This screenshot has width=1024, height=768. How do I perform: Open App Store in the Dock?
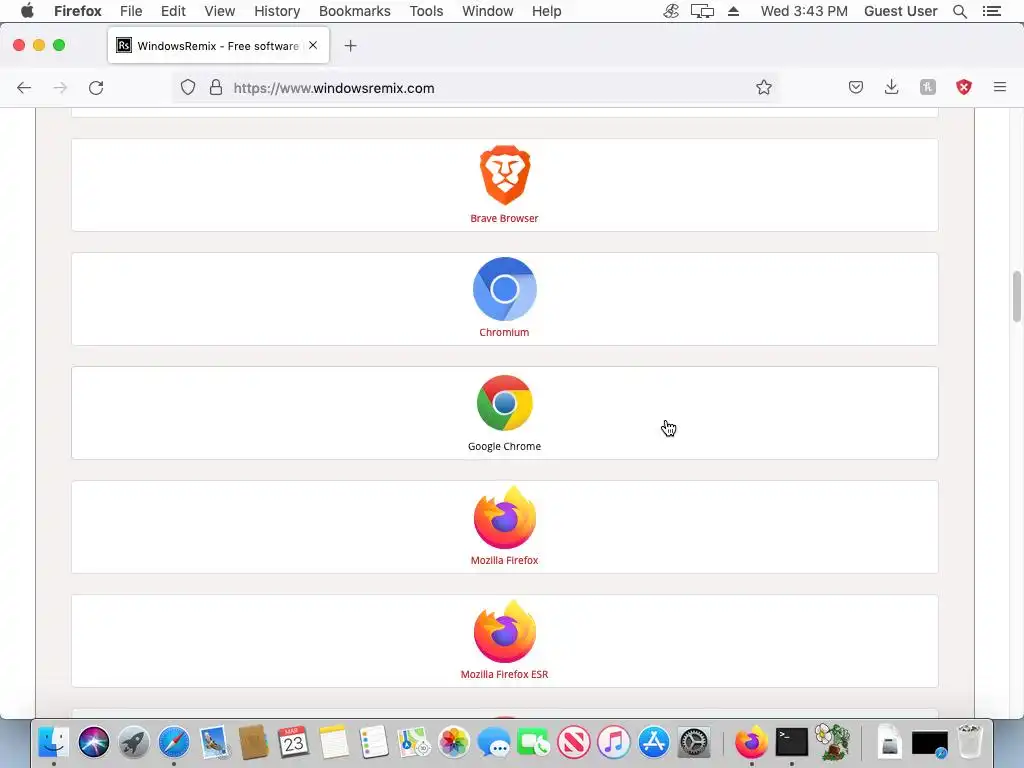click(x=654, y=743)
